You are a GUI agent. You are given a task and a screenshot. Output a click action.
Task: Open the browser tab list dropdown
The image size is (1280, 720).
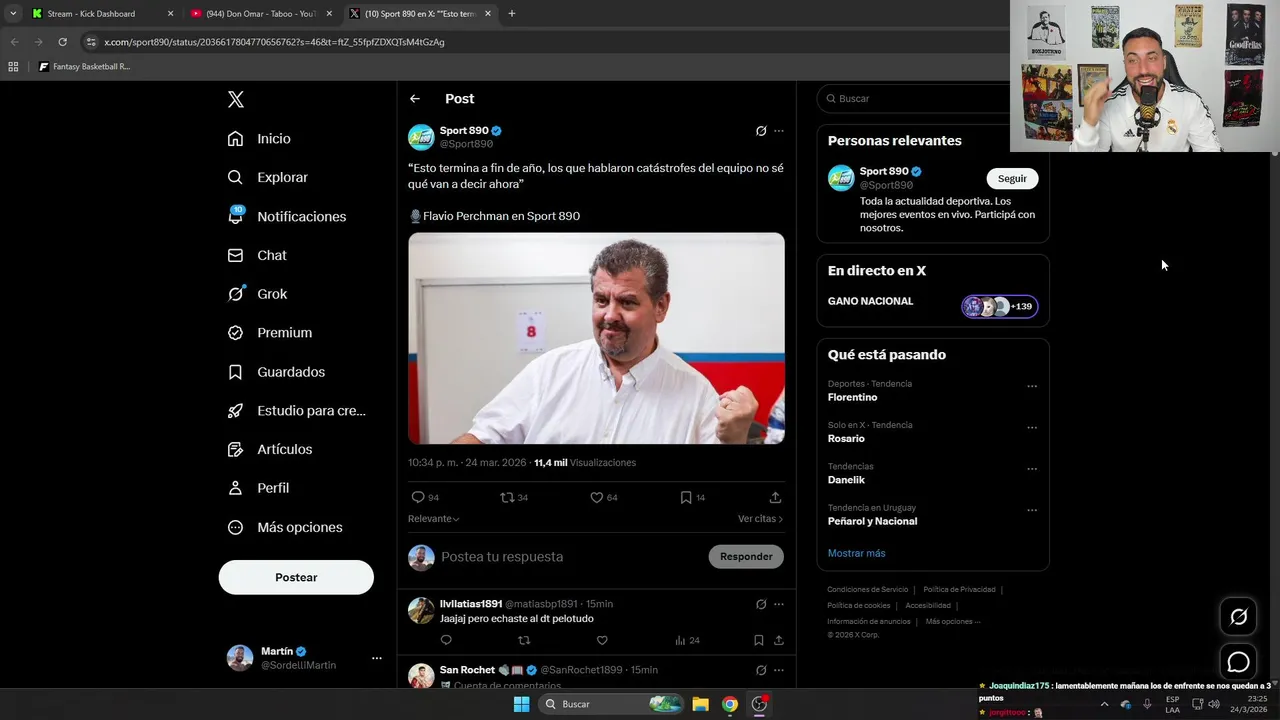coord(13,14)
